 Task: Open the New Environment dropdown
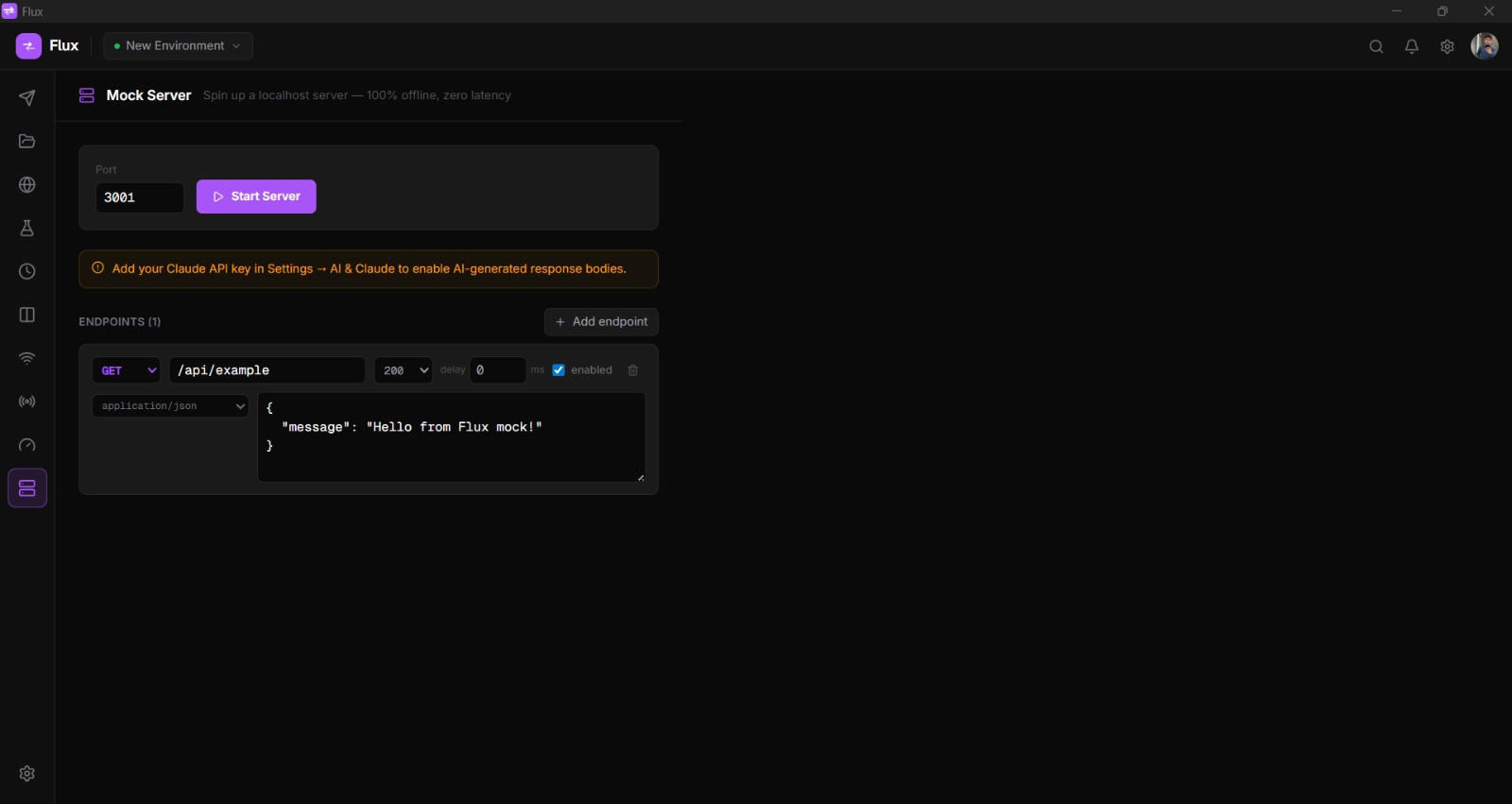coord(178,45)
